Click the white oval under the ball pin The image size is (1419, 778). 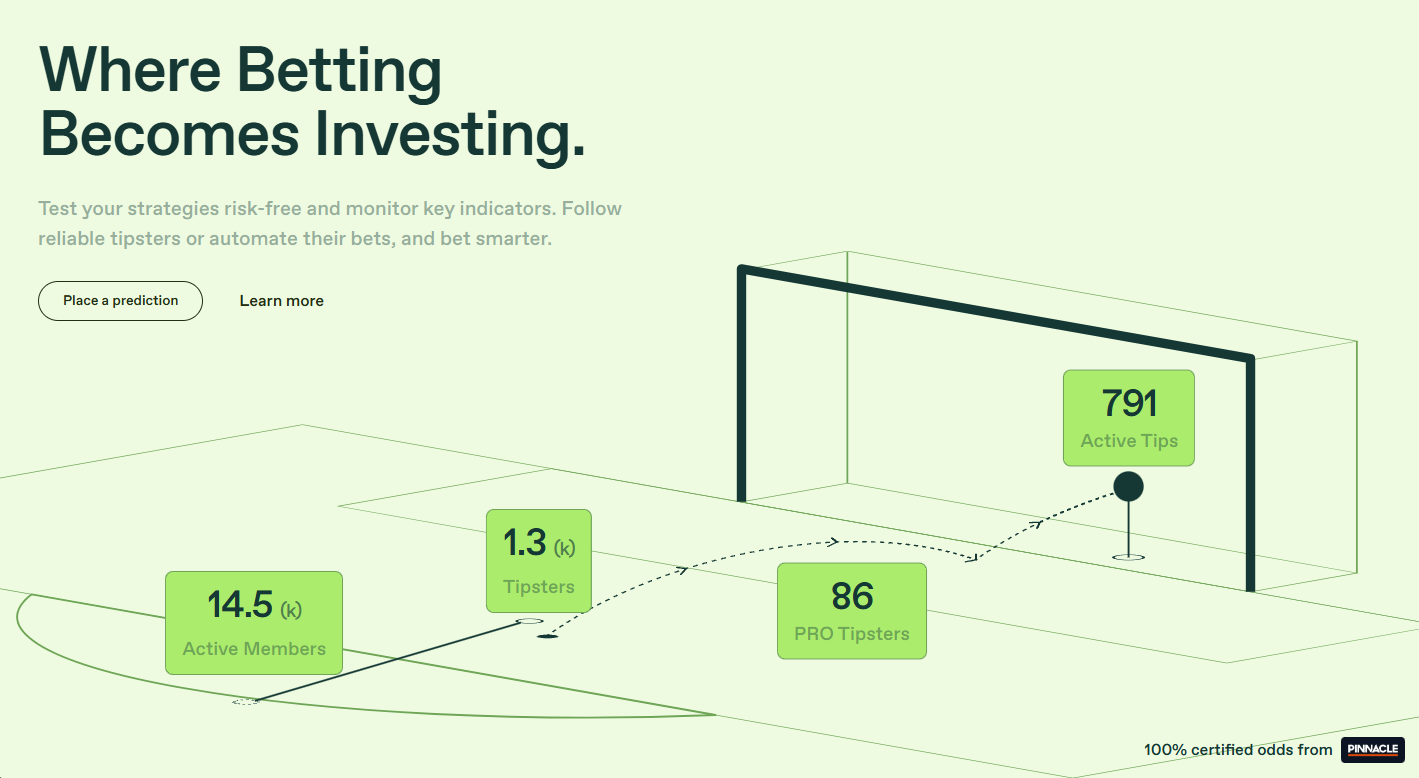[x=1129, y=556]
